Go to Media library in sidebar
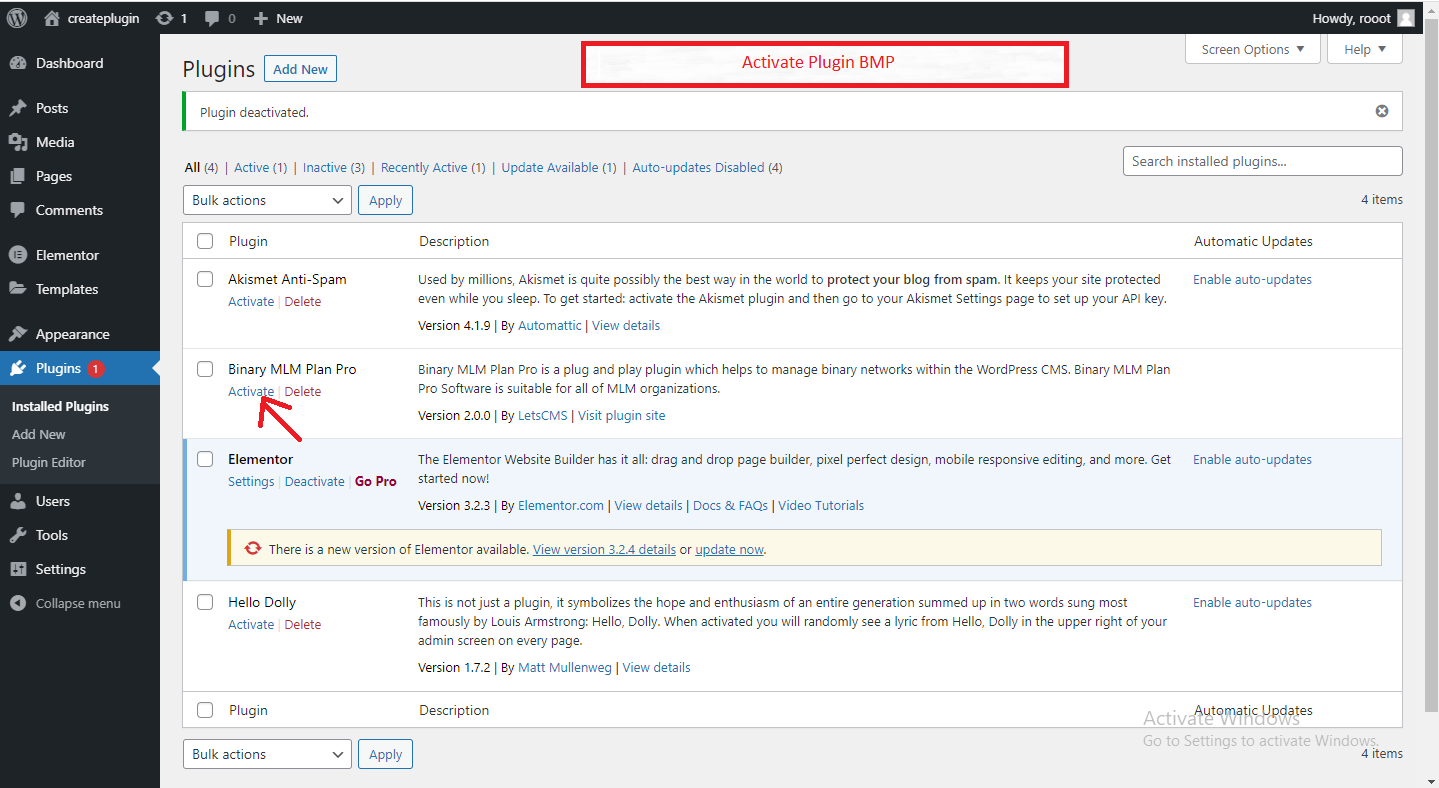The image size is (1439, 788). [55, 142]
